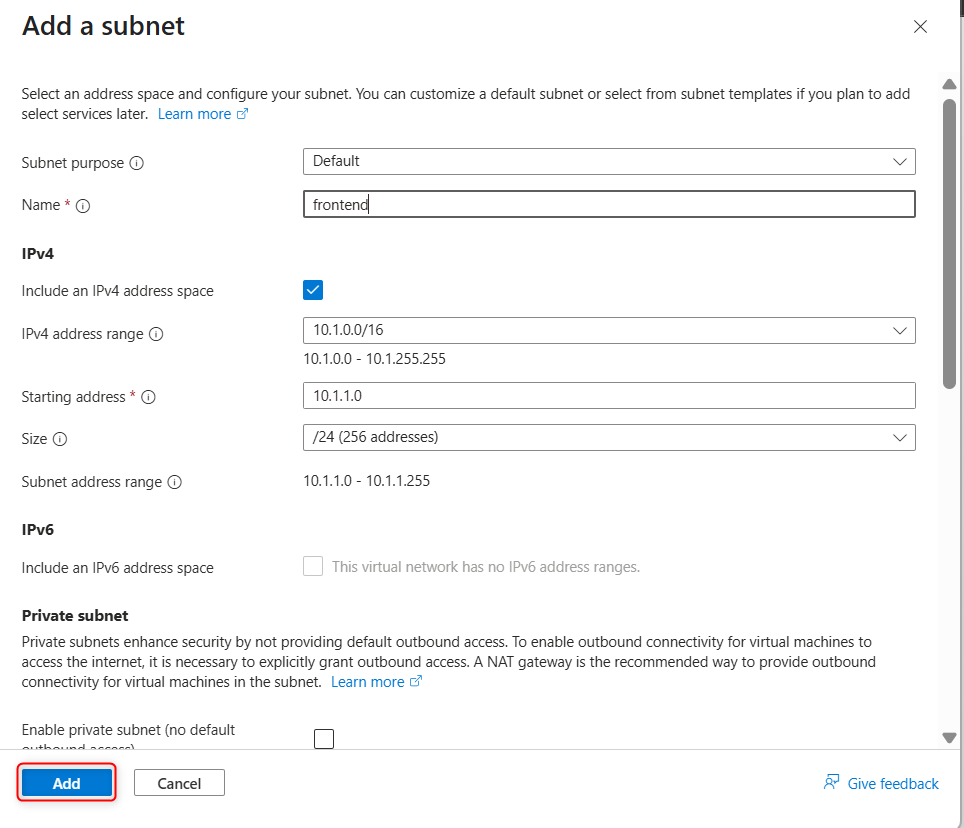
Task: Click the Private subnet heading
Action: tap(75, 616)
